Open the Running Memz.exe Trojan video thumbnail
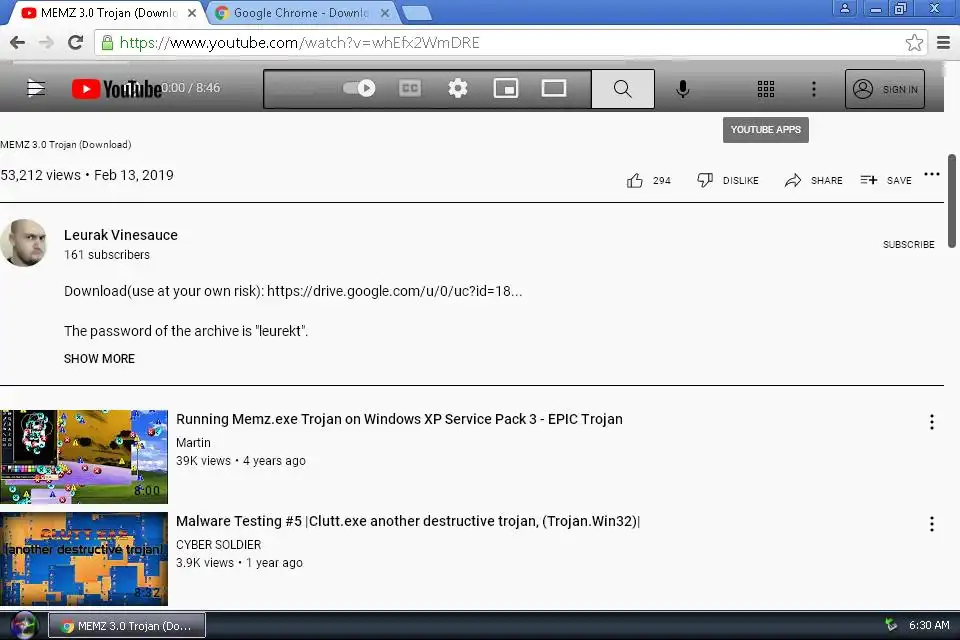The height and width of the screenshot is (640, 960). (84, 457)
